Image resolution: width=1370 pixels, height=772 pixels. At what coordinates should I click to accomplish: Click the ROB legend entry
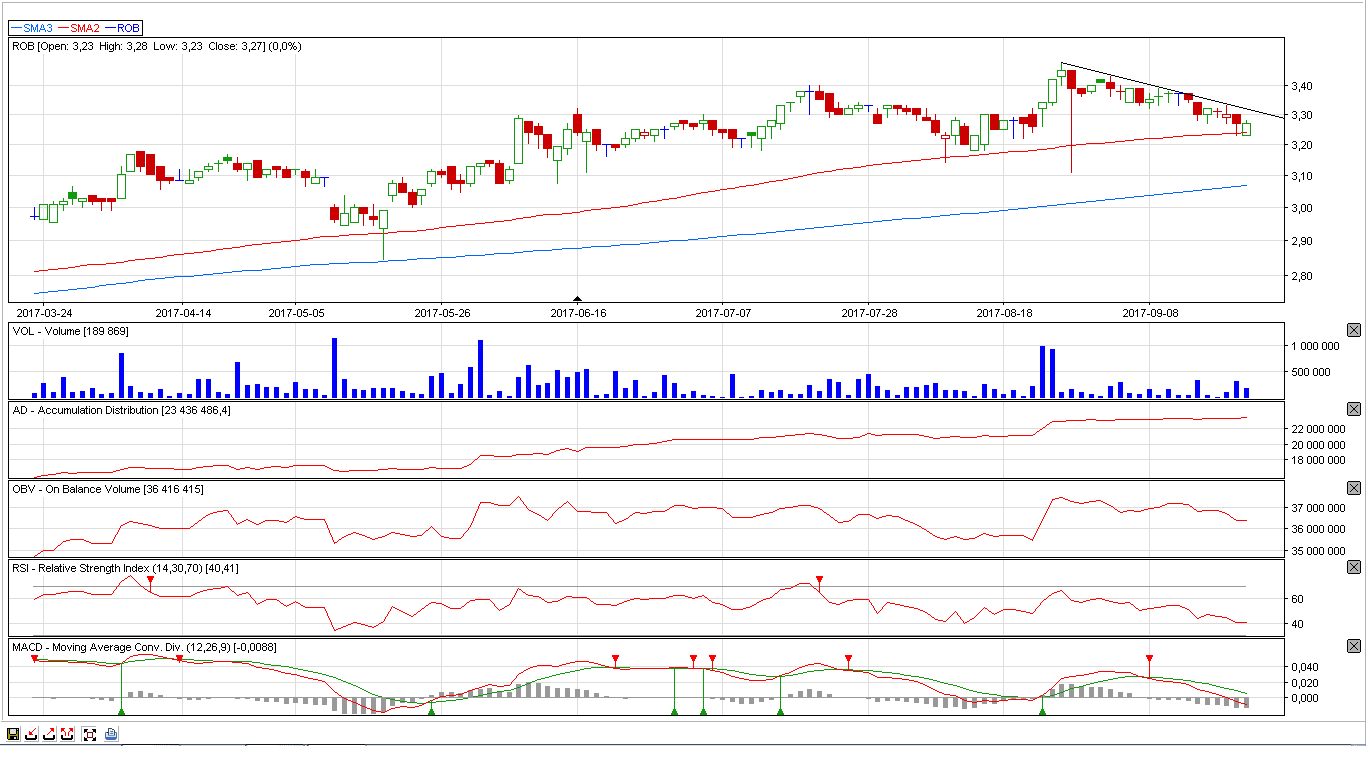[x=123, y=28]
